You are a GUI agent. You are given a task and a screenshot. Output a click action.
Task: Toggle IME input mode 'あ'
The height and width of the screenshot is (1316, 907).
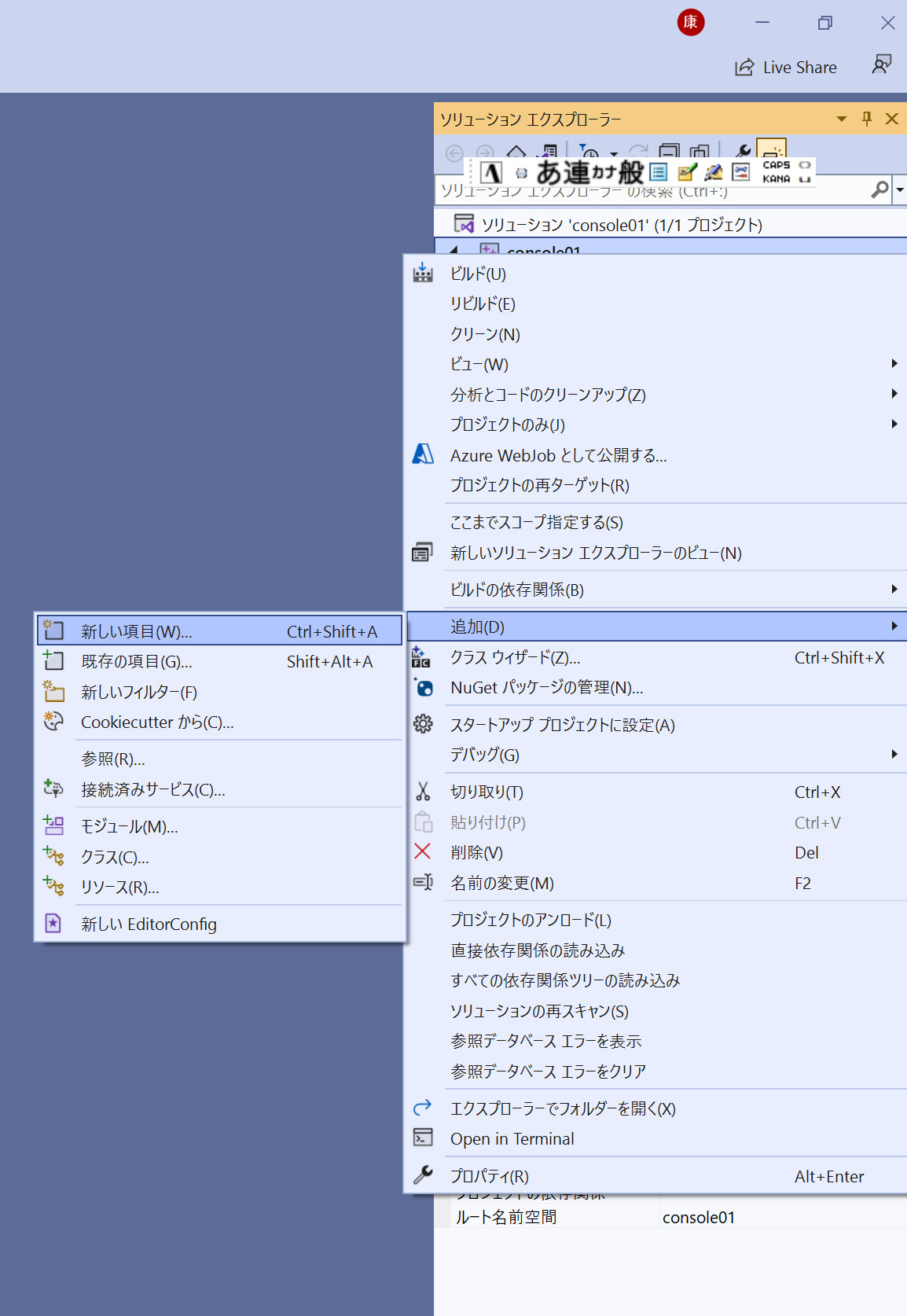click(x=549, y=172)
